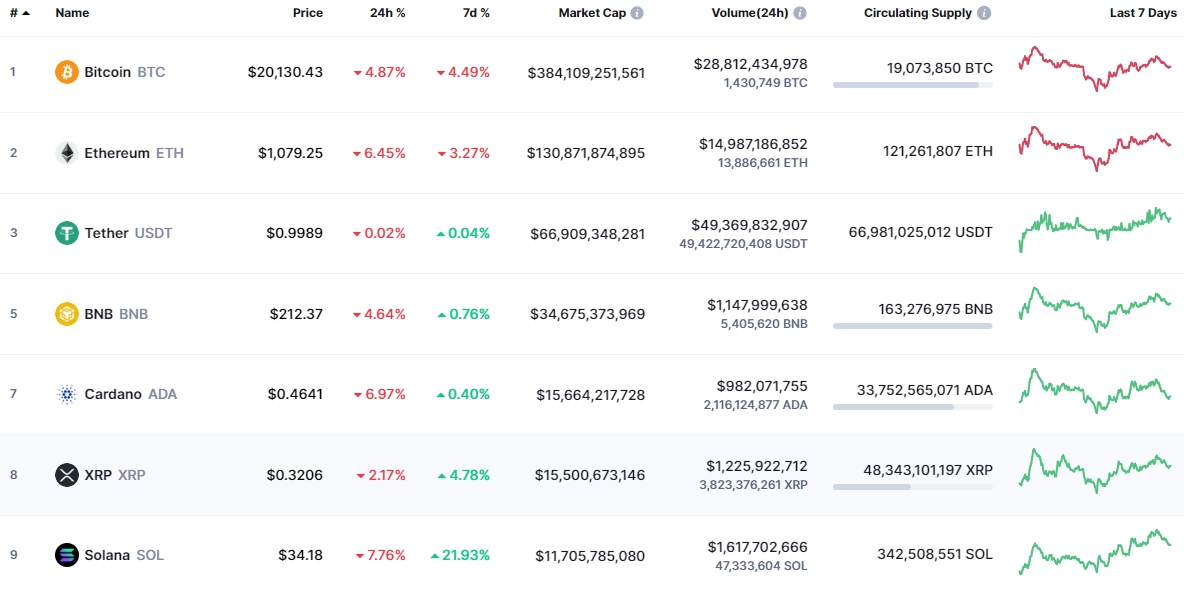Open the Ethereum coin page link
This screenshot has width=1184, height=590.
[x=119, y=153]
